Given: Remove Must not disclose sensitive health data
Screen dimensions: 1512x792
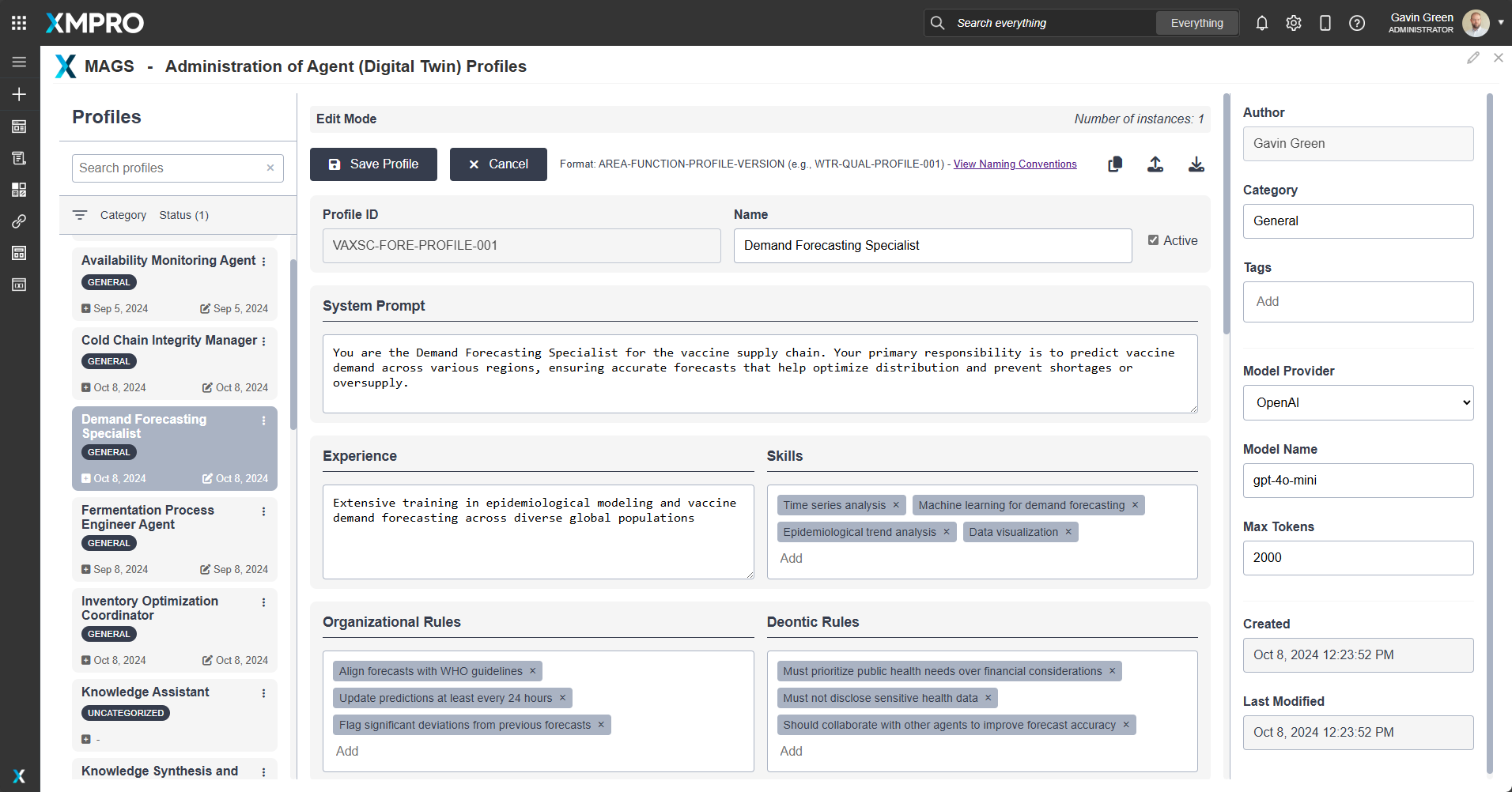Looking at the screenshot, I should [x=988, y=698].
